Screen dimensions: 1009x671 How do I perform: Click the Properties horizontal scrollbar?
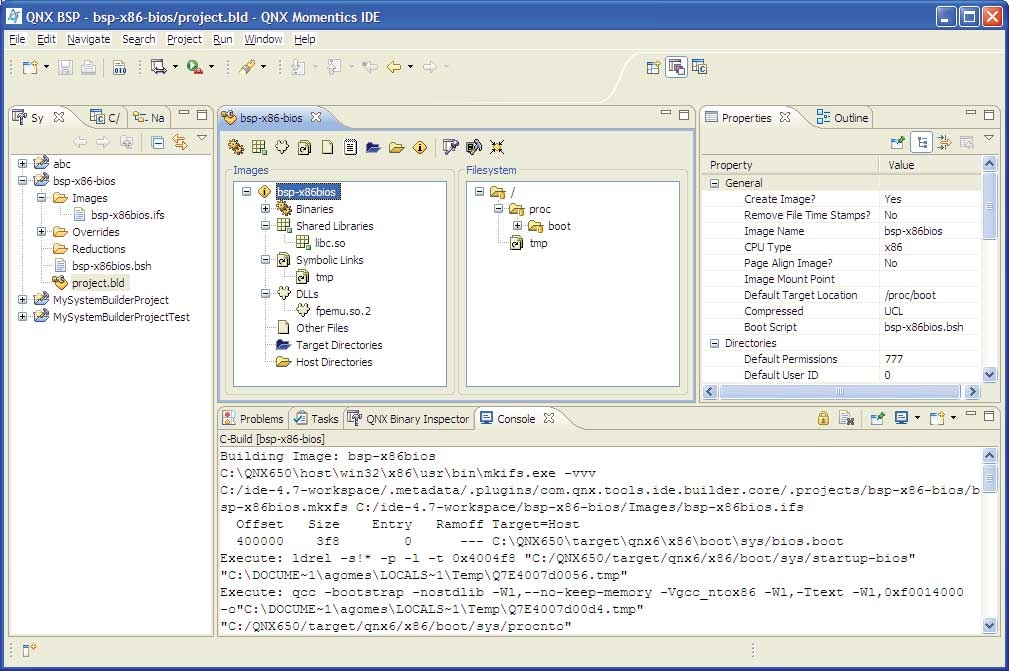(x=838, y=391)
